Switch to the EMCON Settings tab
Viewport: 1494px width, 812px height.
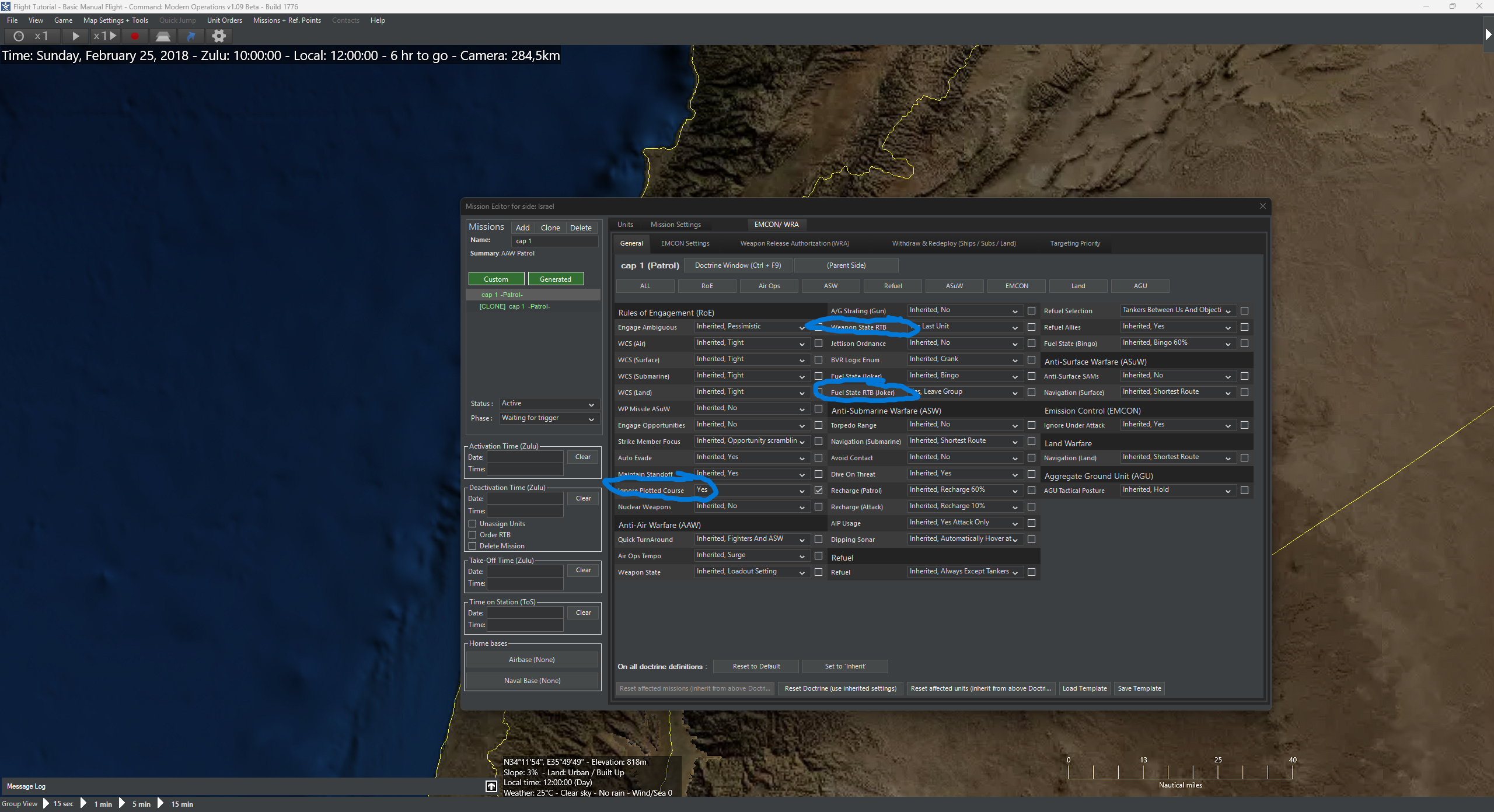(685, 243)
